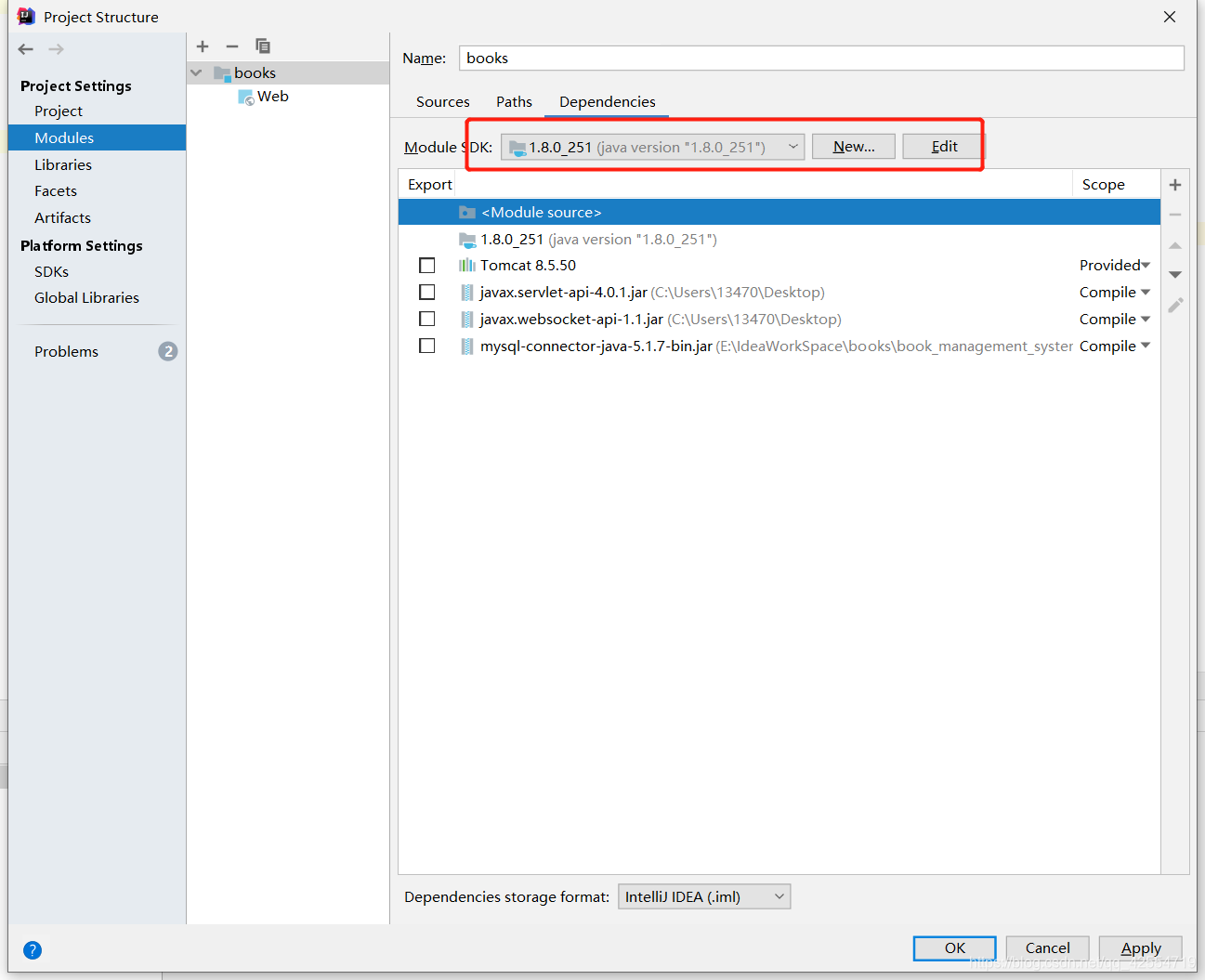Click the OK button
Image resolution: width=1205 pixels, height=980 pixels.
click(955, 948)
